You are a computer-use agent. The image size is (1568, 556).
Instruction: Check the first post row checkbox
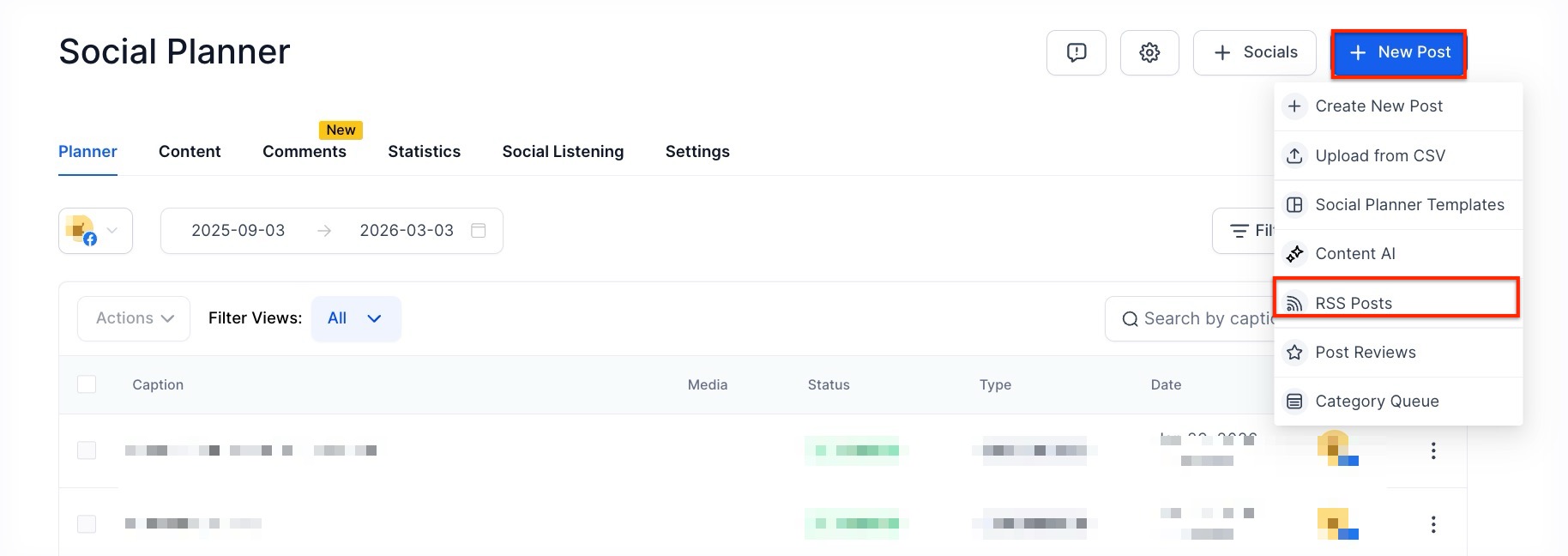coord(87,450)
